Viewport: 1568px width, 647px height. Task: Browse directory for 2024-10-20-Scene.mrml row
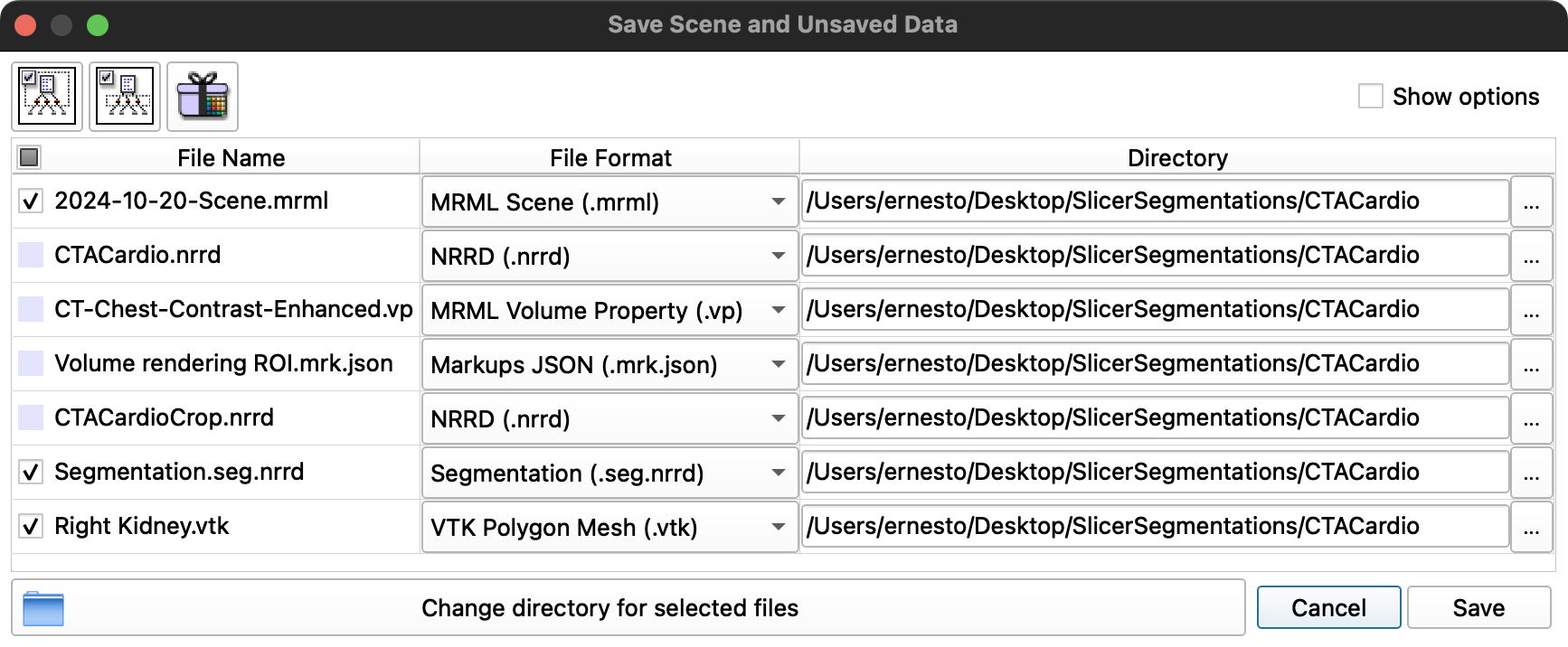coord(1531,202)
